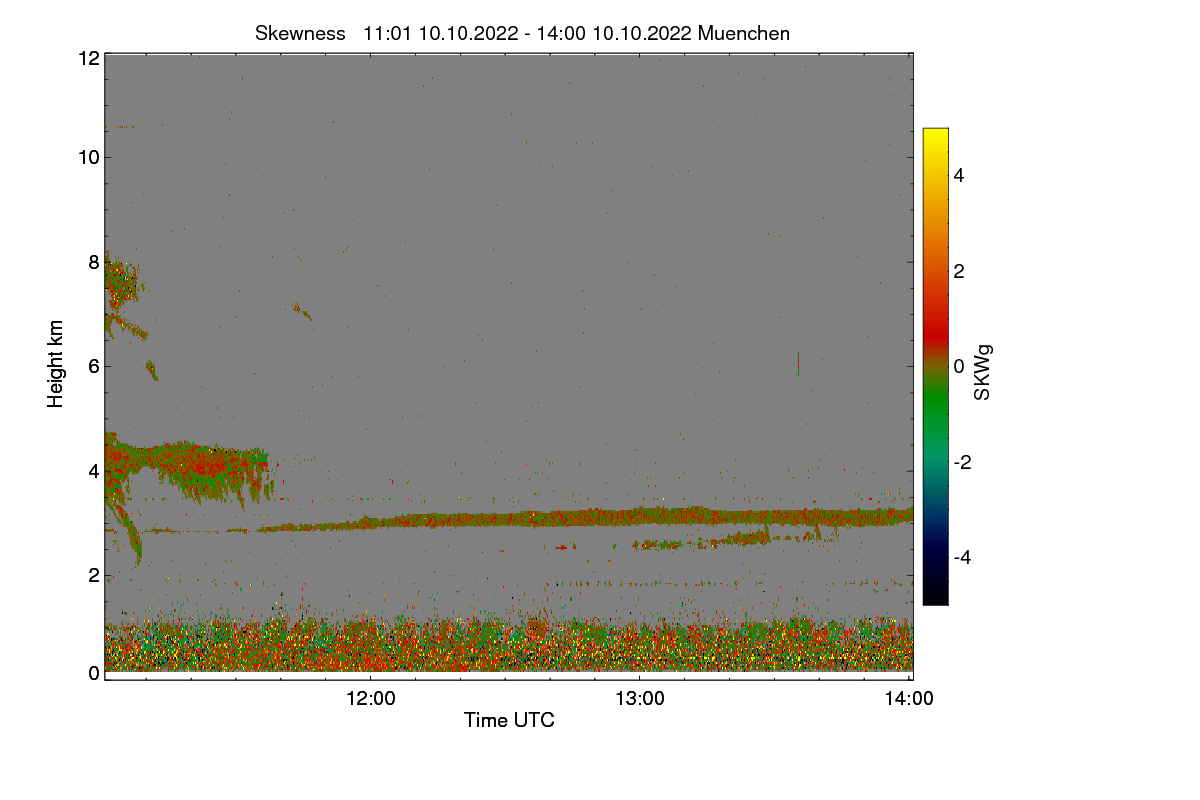Click the black bottom of the colorbar
The image size is (1200, 800).
(935, 595)
